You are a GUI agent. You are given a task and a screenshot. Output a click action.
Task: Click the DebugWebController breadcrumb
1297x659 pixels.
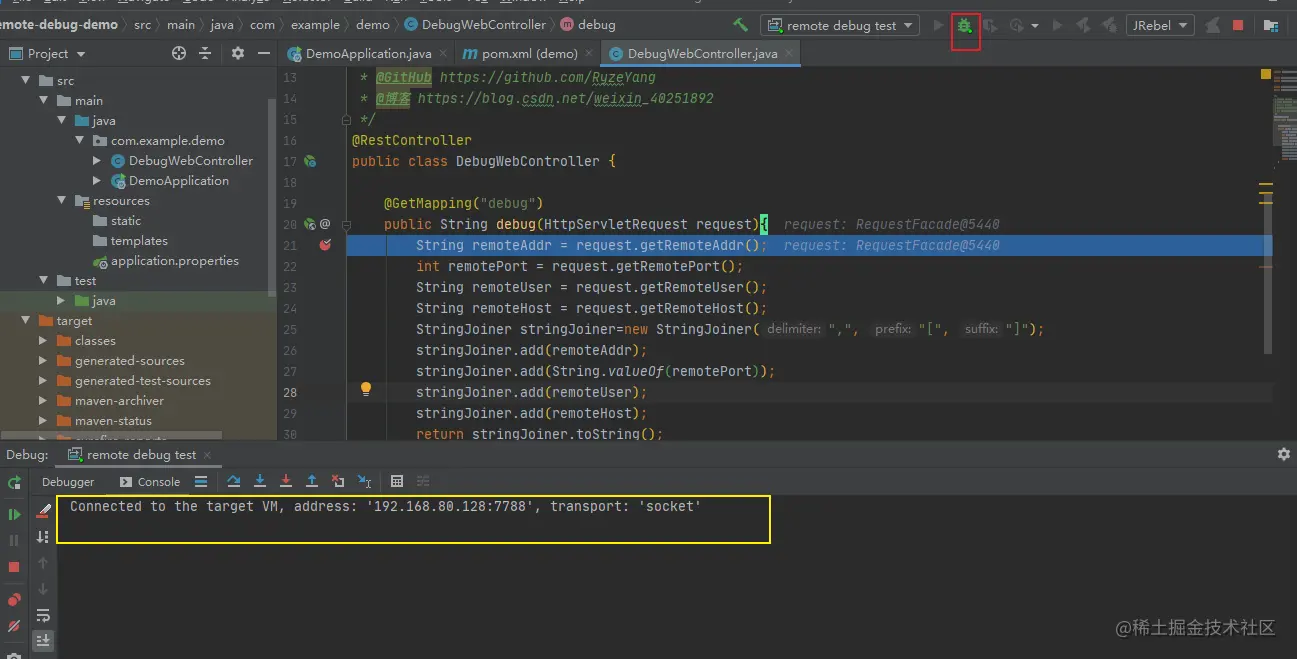476,24
